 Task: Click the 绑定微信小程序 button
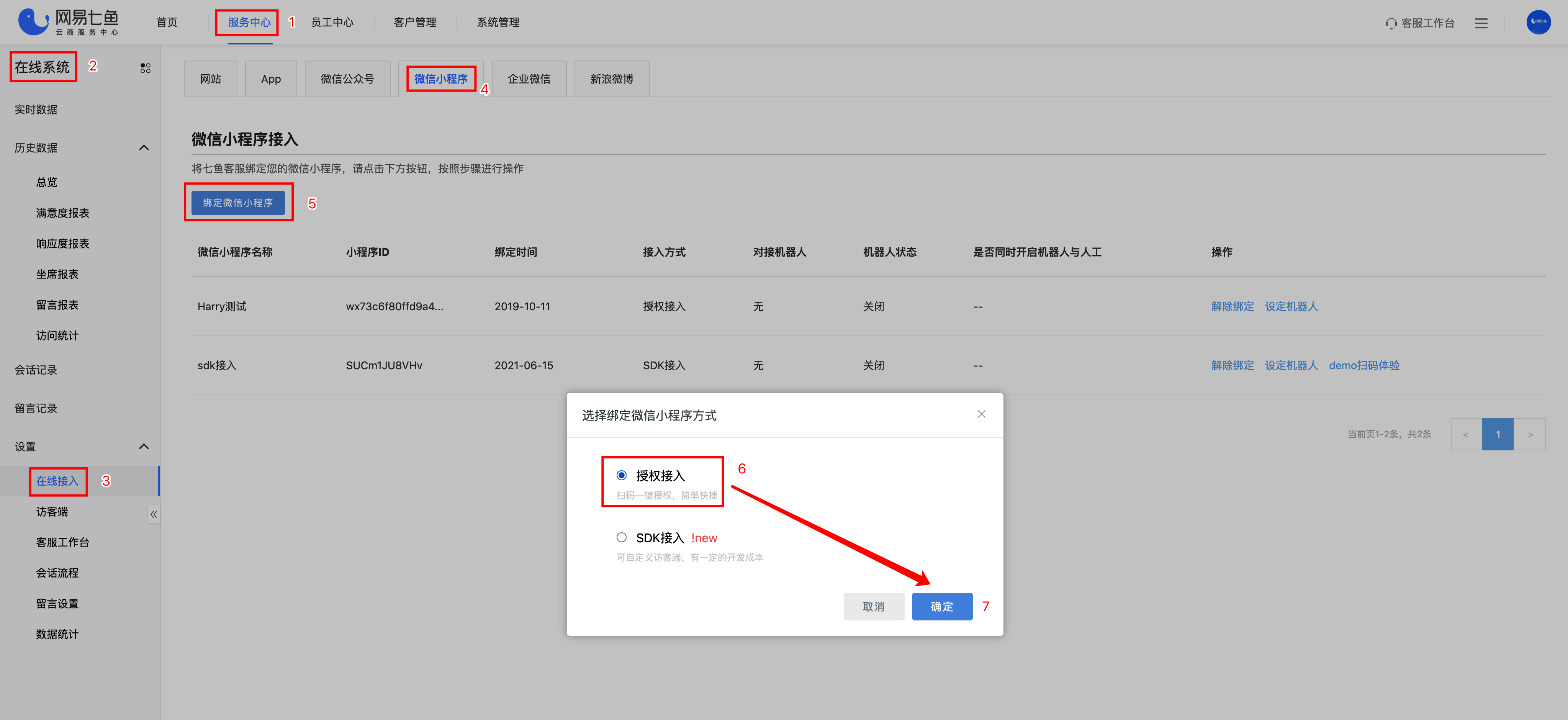[x=238, y=203]
